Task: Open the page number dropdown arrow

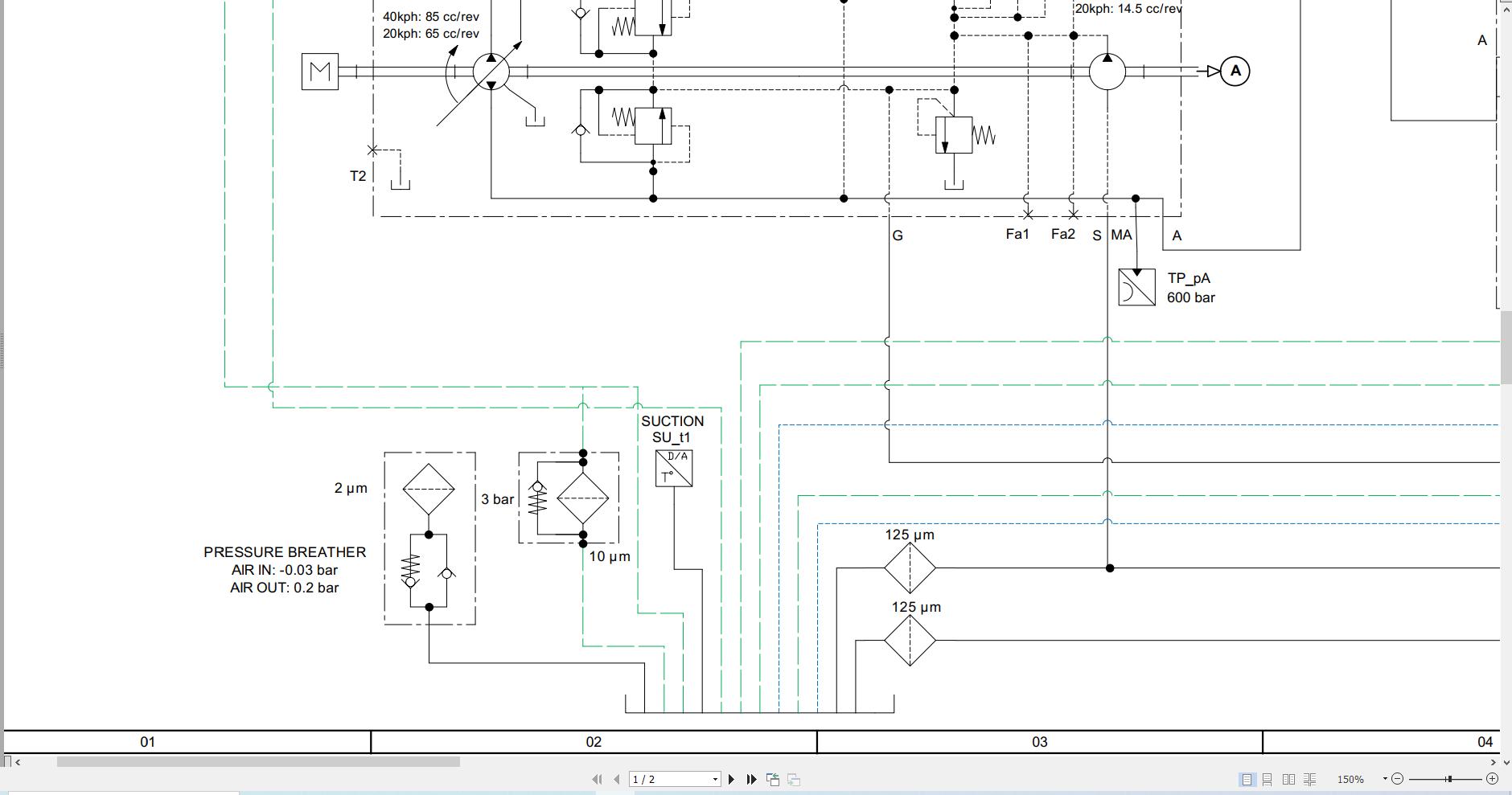Action: pyautogui.click(x=714, y=778)
